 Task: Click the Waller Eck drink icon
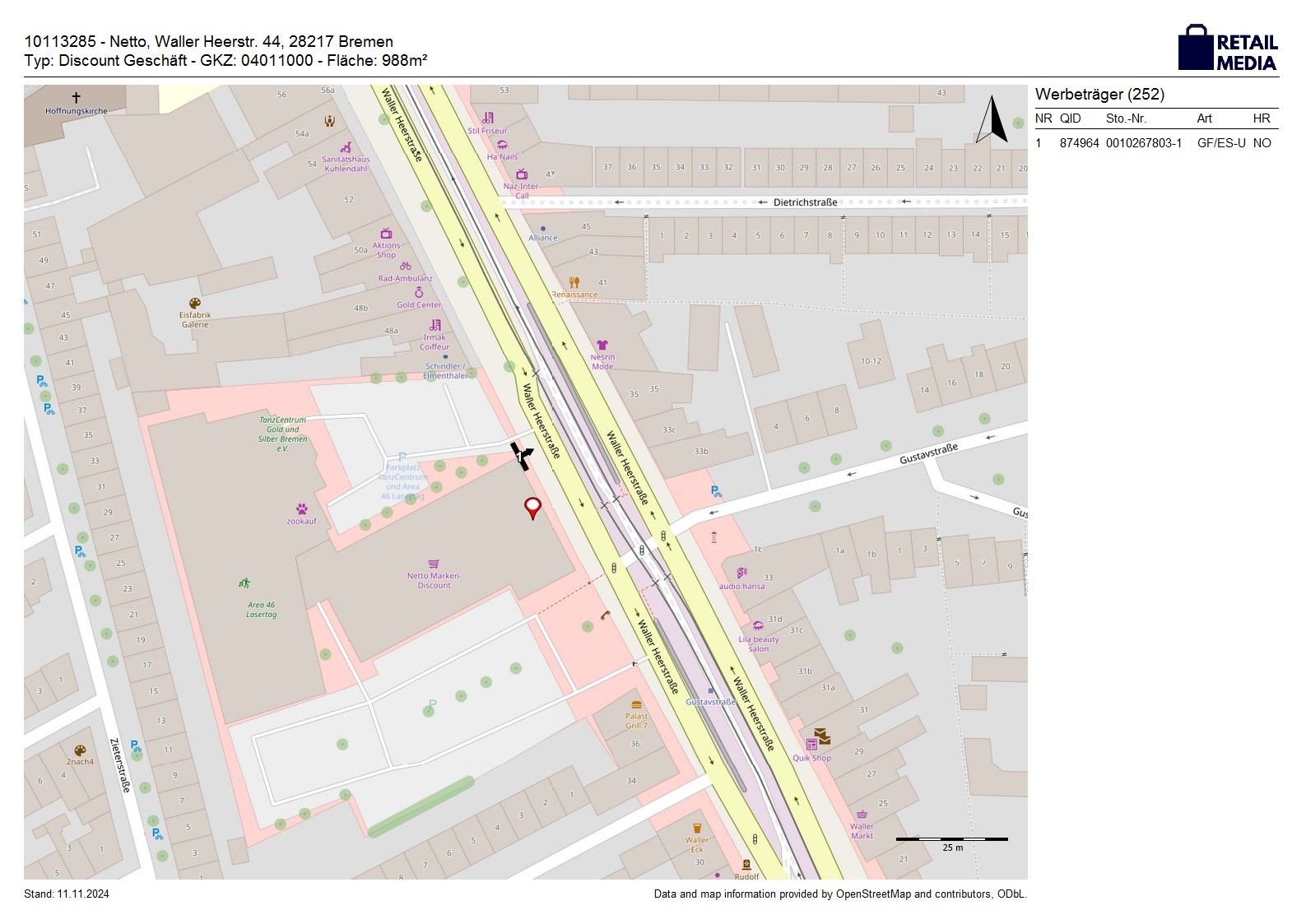(697, 828)
